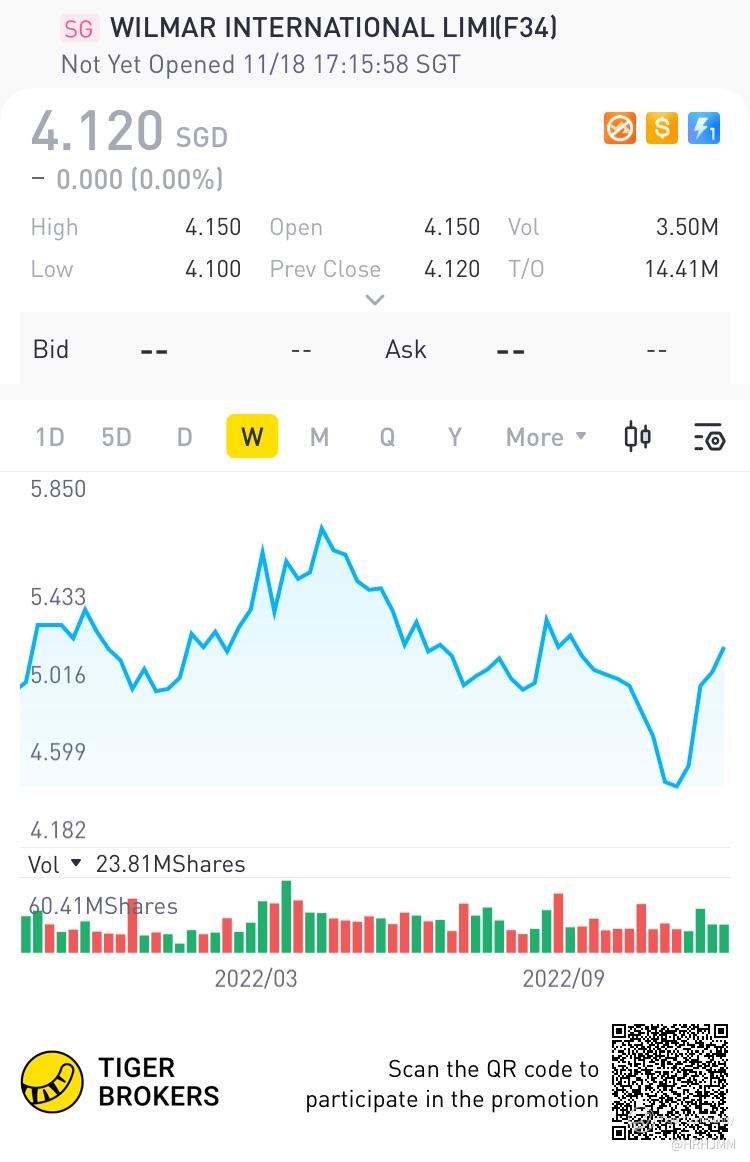This screenshot has width=750, height=1162.
Task: Tap the orange no-shorting badge icon
Action: 620,128
